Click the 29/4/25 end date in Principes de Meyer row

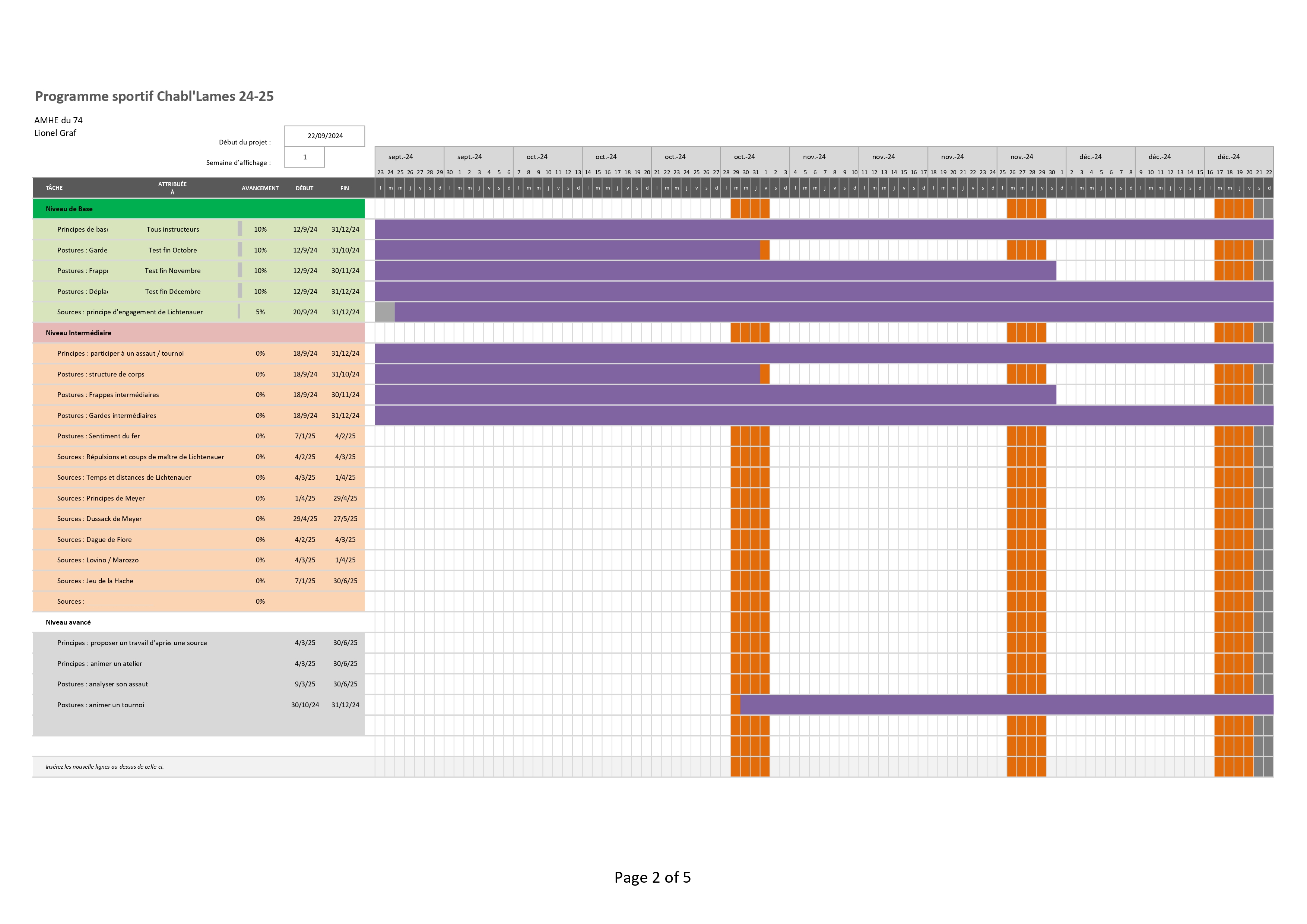(x=346, y=498)
